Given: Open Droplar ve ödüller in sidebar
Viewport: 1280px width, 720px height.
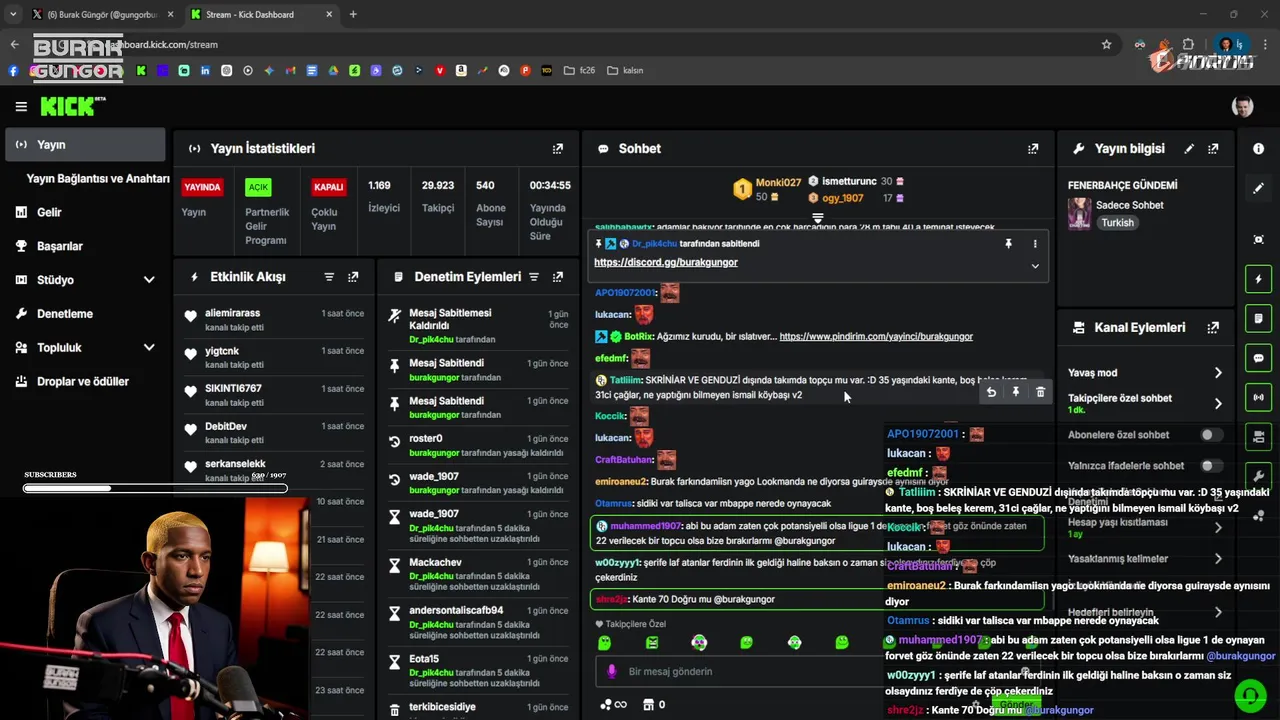Looking at the screenshot, I should coord(85,382).
